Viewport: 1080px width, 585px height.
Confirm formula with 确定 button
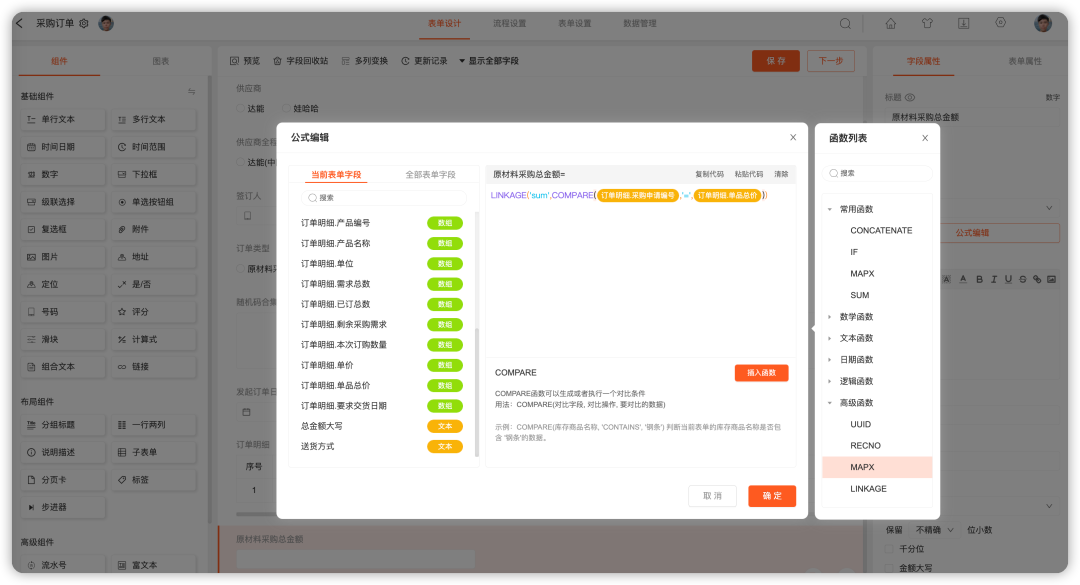point(772,496)
